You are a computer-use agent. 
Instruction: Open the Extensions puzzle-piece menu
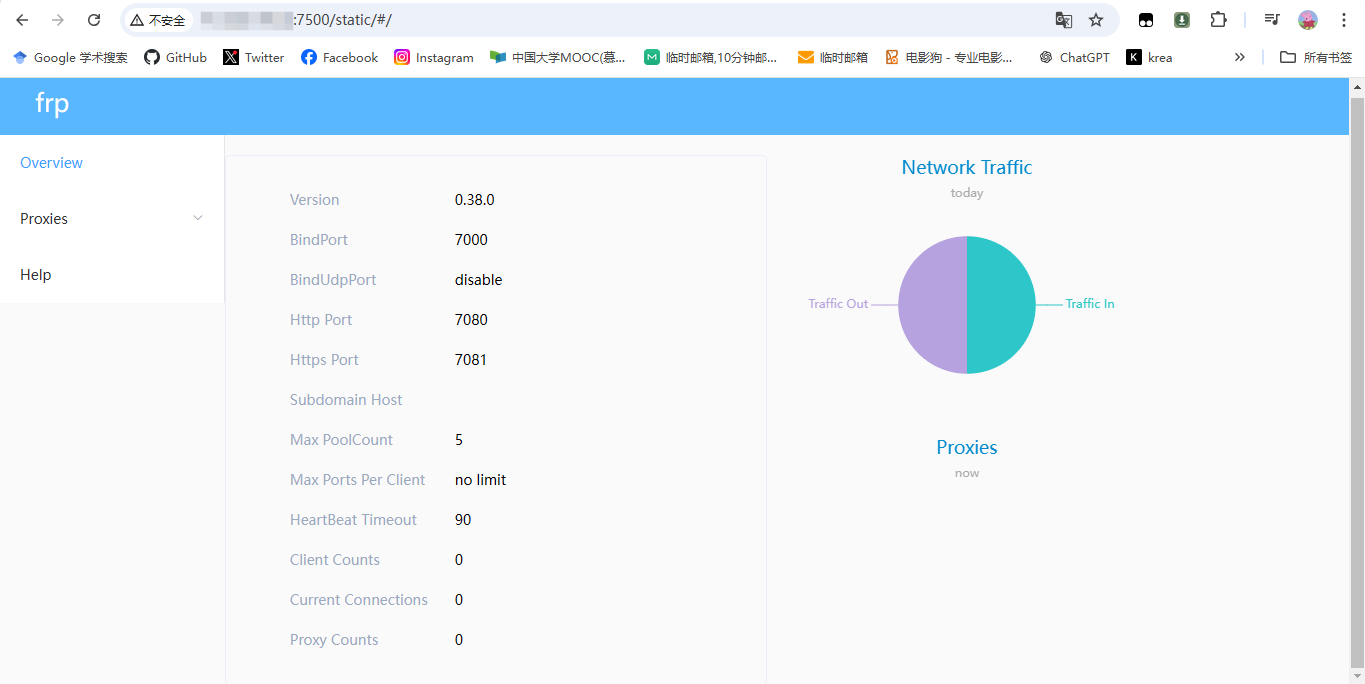point(1217,20)
